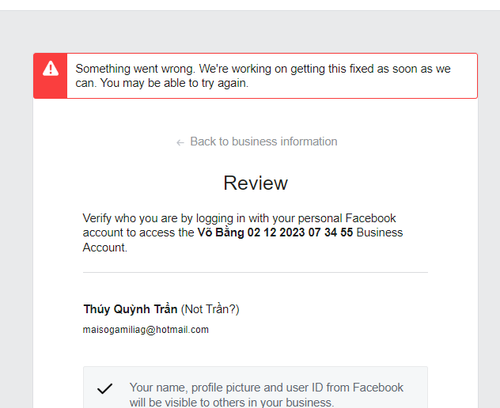Click the name Thúy Quỳnh Trần

click(130, 309)
